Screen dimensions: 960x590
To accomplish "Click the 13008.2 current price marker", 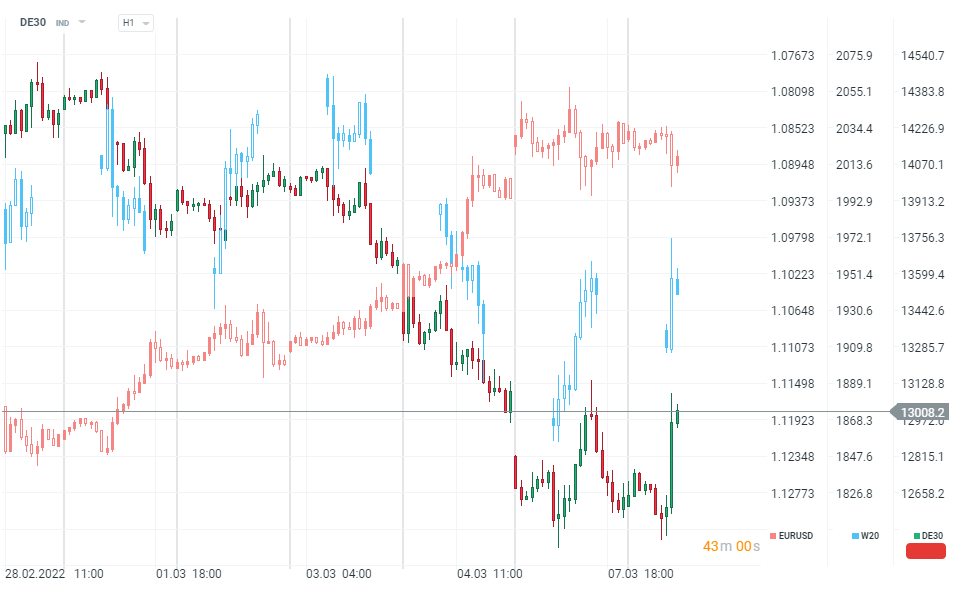I will tap(923, 412).
